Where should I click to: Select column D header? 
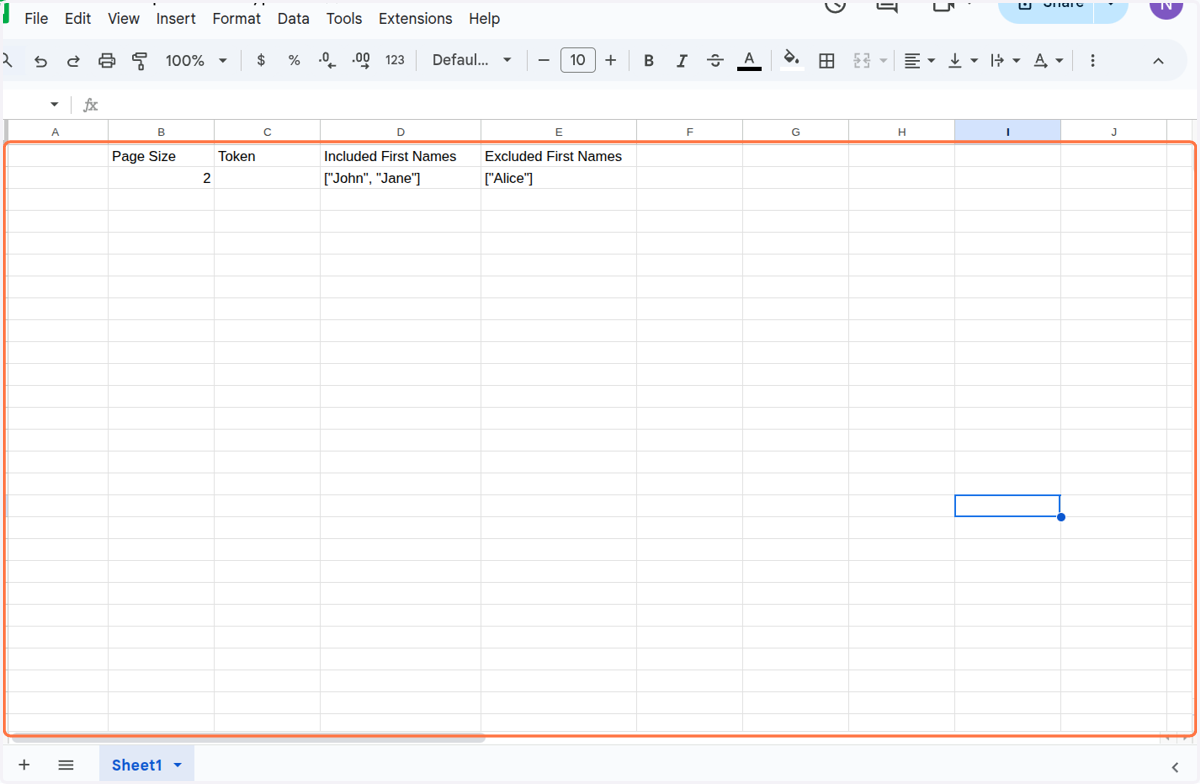pos(400,132)
